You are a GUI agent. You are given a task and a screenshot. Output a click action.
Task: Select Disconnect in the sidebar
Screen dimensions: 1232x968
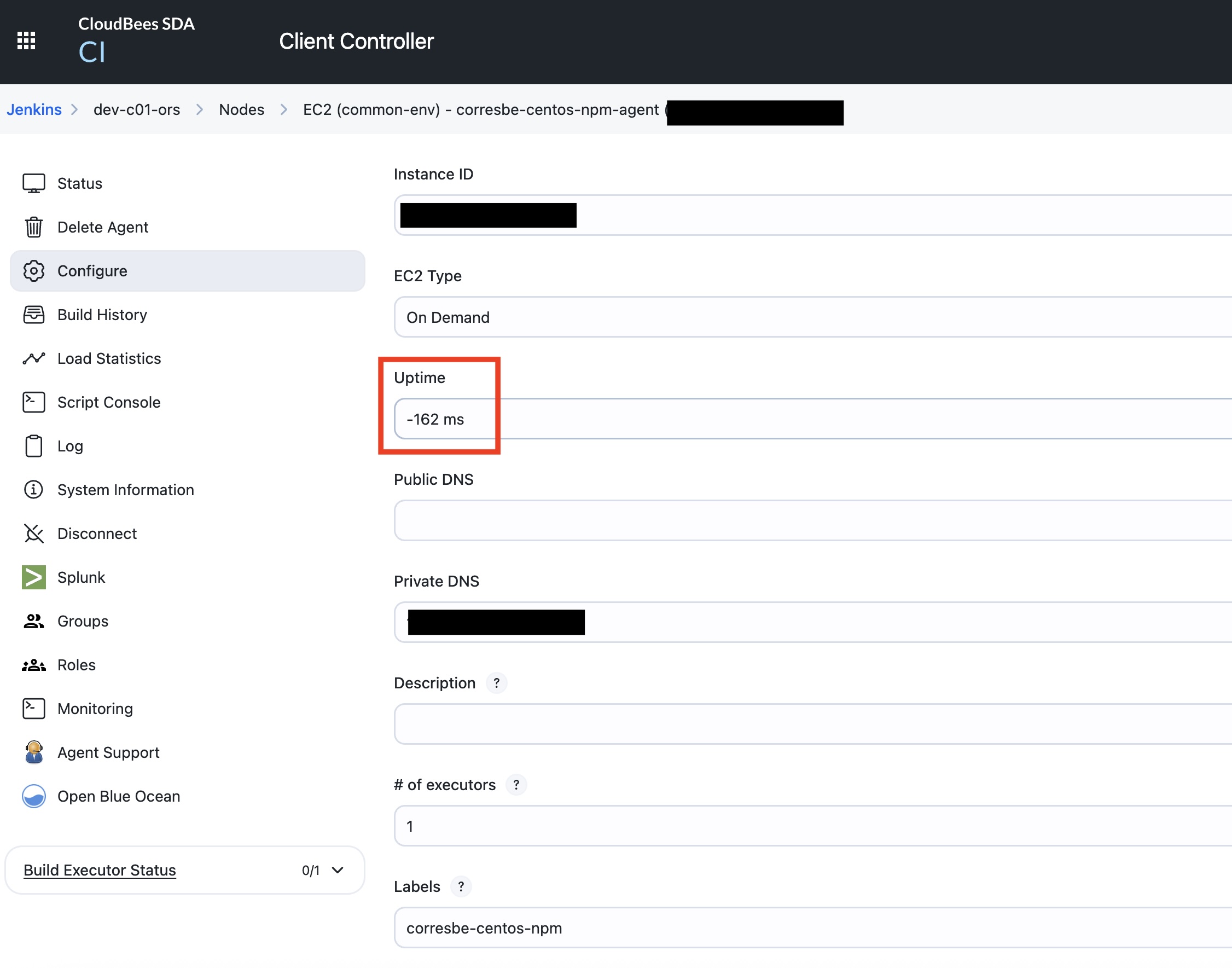187,534
